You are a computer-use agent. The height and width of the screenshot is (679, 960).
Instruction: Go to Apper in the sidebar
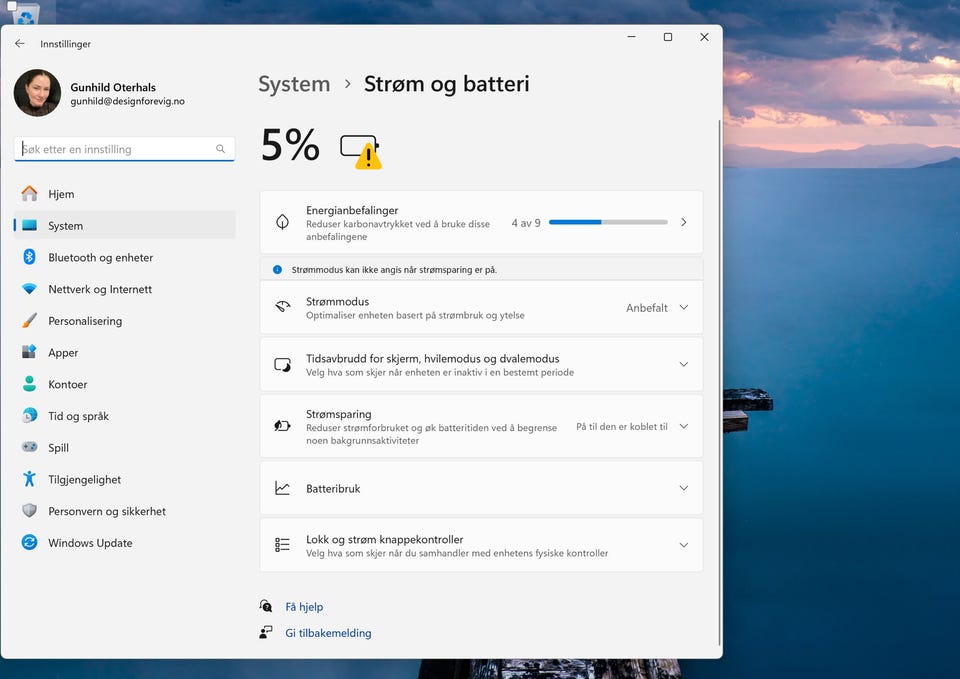63,353
